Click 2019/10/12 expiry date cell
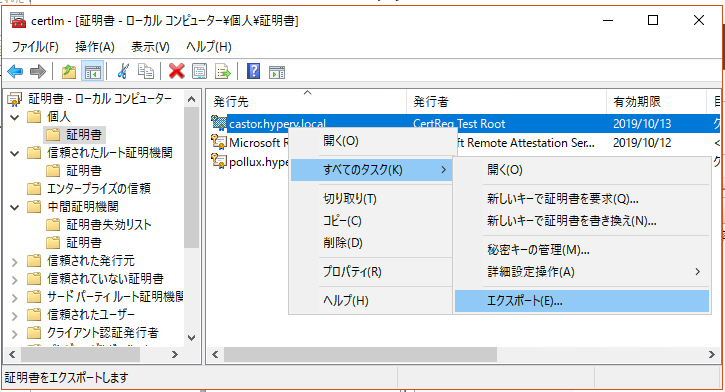The width and height of the screenshot is (725, 392). point(642,142)
